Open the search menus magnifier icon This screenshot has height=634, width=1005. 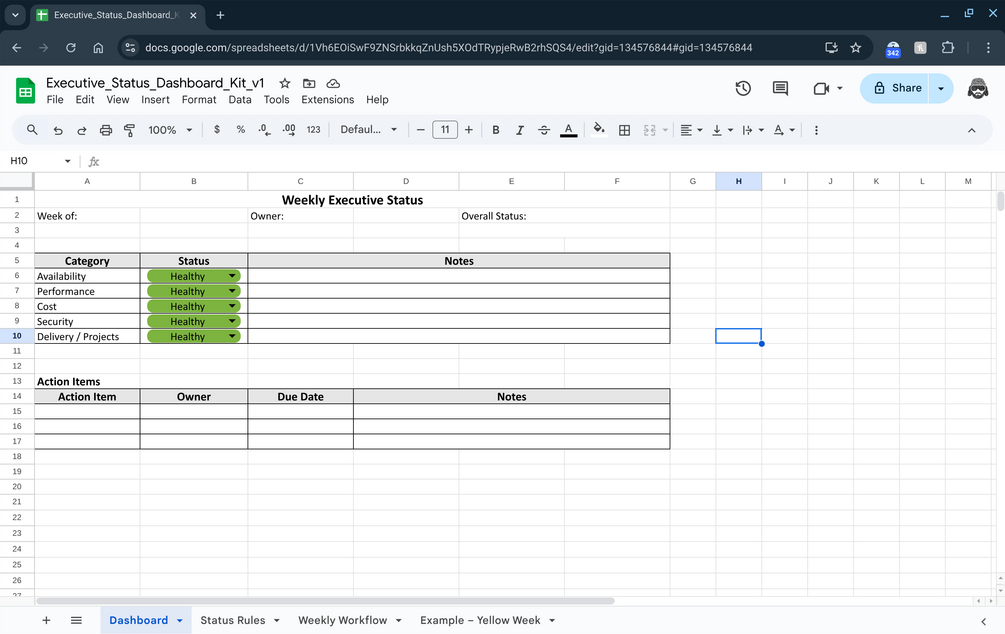pos(32,130)
